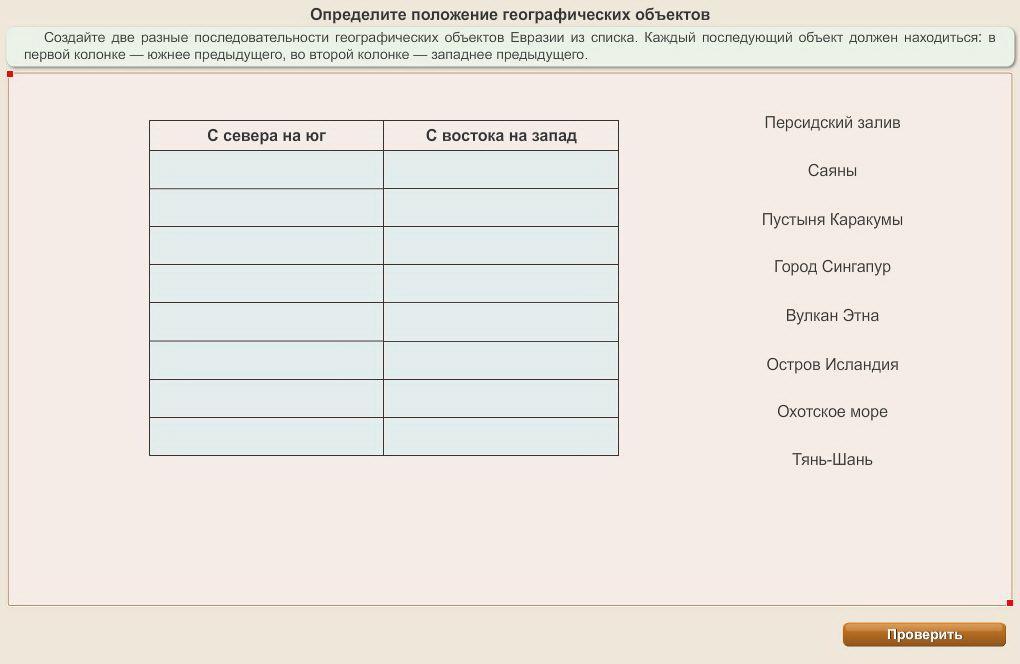Click the title Определите положение географических объектов
Viewport: 1020px width, 664px height.
509,14
